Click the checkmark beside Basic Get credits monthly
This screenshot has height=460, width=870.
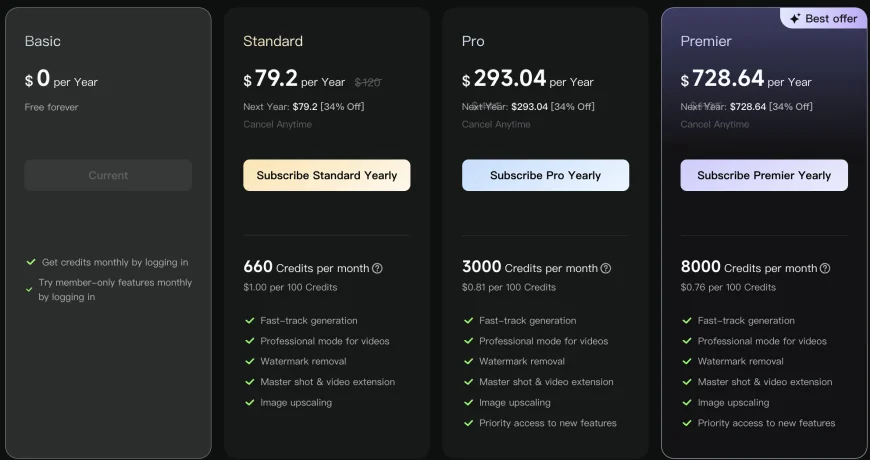coord(31,262)
